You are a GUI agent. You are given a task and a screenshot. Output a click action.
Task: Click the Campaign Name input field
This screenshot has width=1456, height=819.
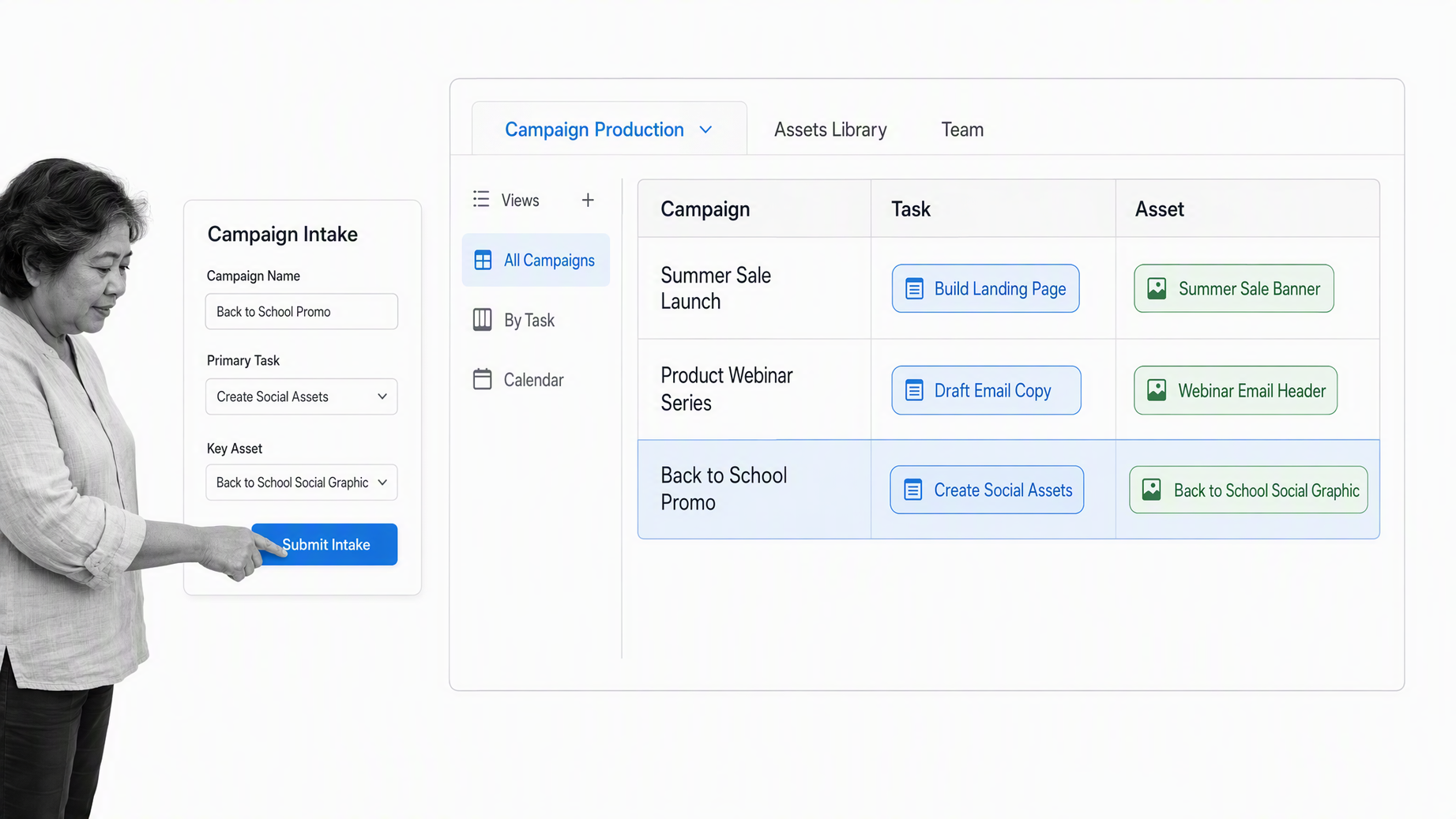pyautogui.click(x=302, y=311)
